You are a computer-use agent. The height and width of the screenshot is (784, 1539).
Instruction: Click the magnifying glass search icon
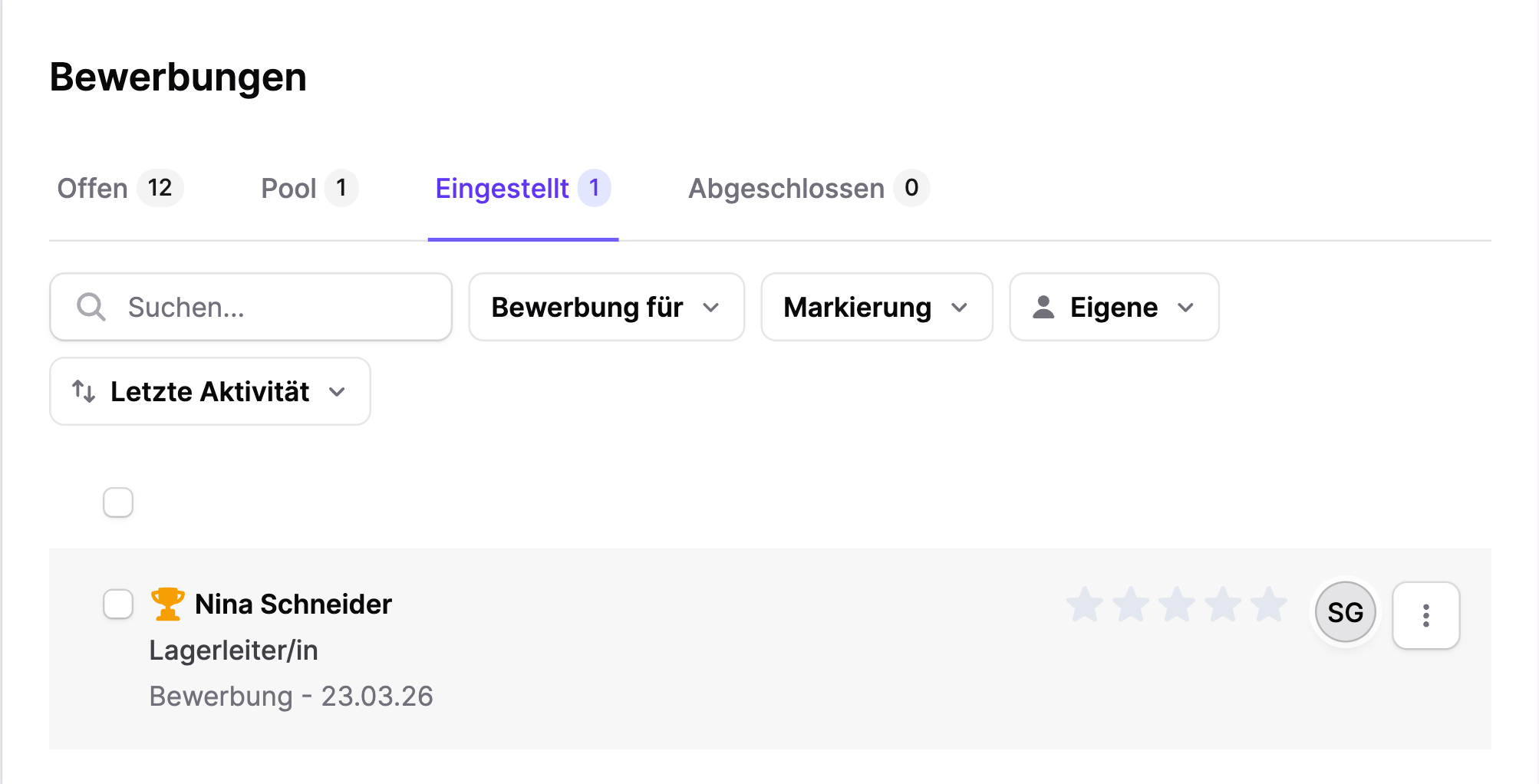pos(90,307)
